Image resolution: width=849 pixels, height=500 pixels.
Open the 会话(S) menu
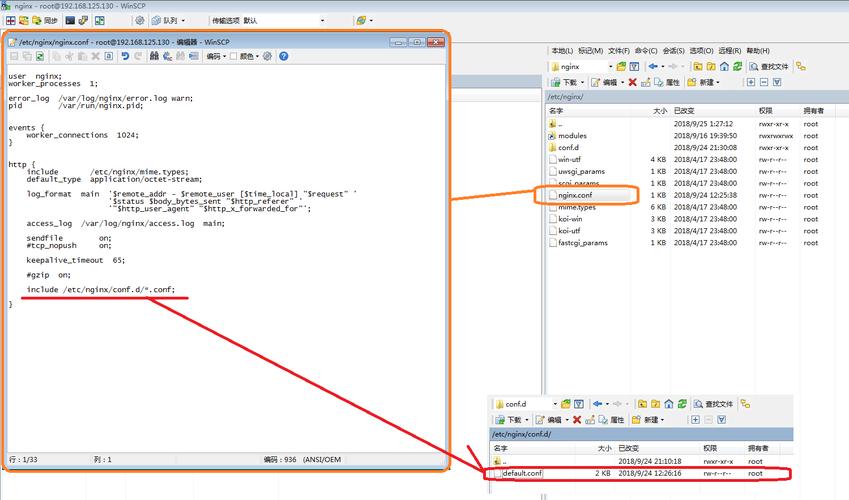tap(674, 51)
